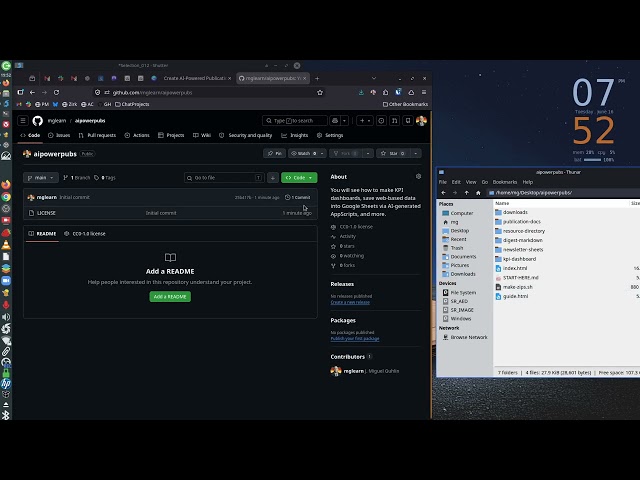Image resolution: width=640 pixels, height=480 pixels.
Task: Open make-zips.sh file in Thunar
Action: 517,287
